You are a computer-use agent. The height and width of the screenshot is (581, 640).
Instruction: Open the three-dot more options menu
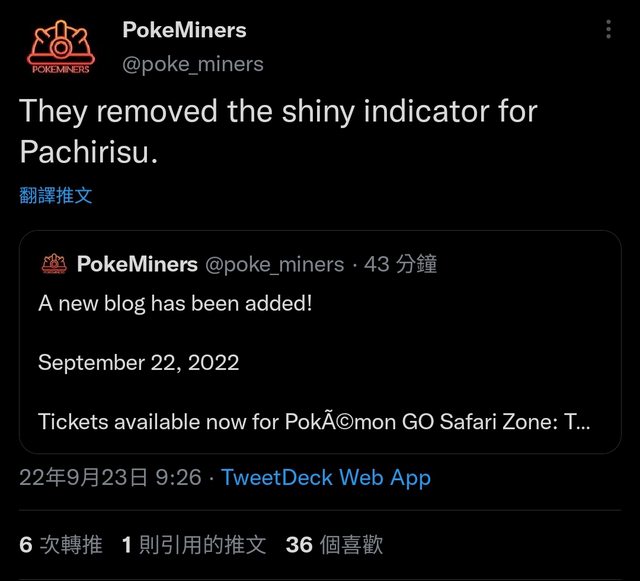(608, 30)
